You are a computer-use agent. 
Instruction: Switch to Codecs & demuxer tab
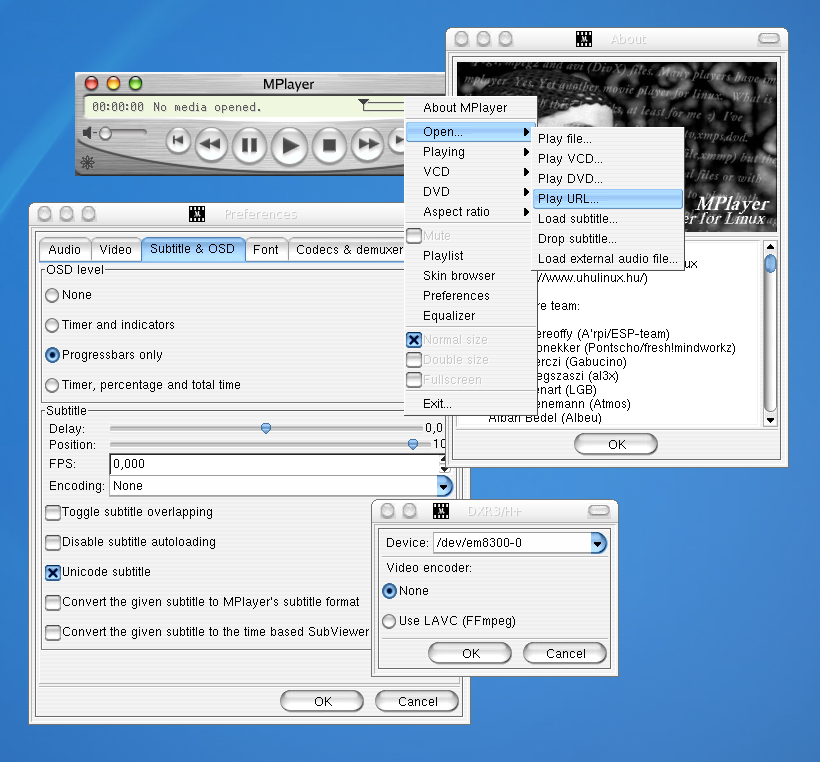(x=347, y=250)
